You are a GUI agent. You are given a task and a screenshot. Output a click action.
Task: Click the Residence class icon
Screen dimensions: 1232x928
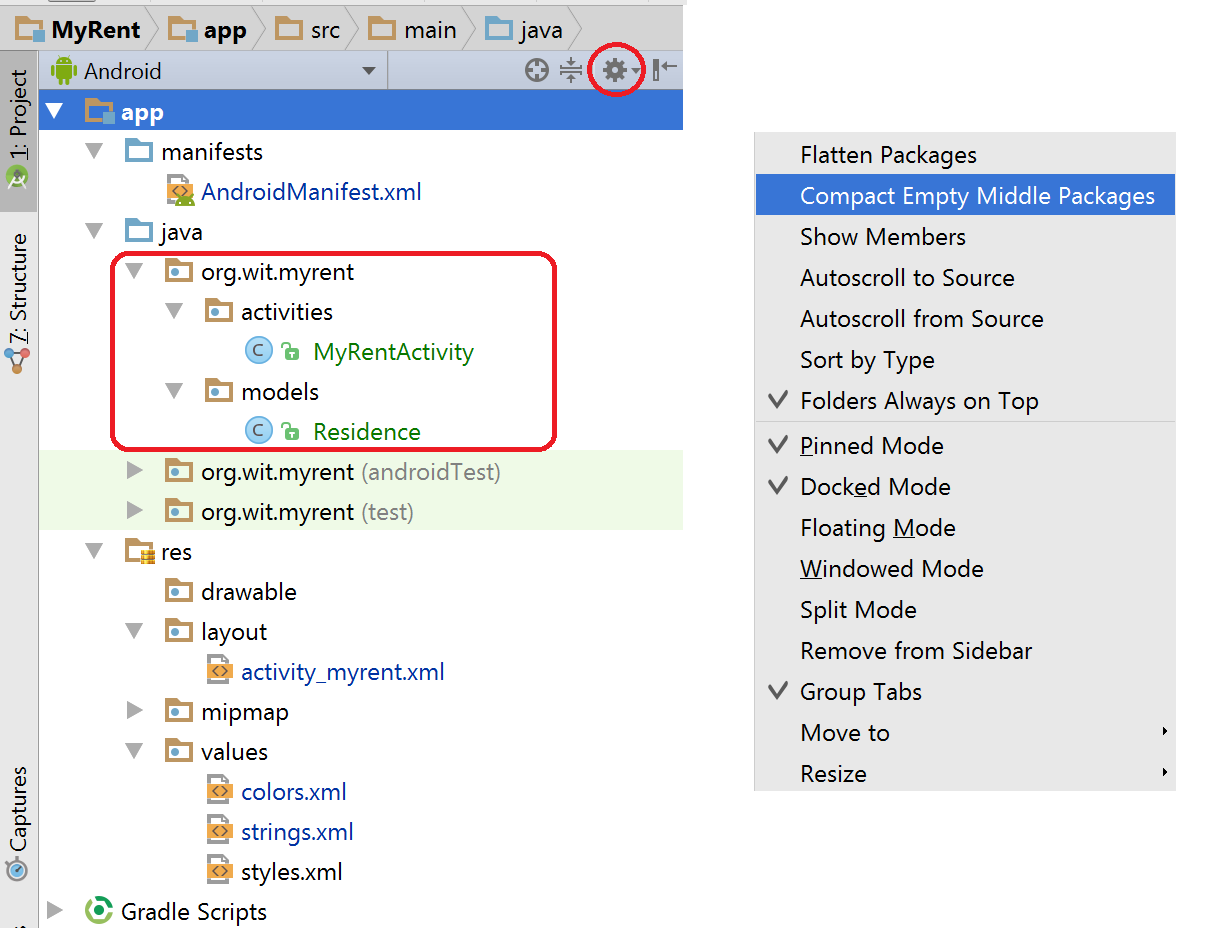258,430
